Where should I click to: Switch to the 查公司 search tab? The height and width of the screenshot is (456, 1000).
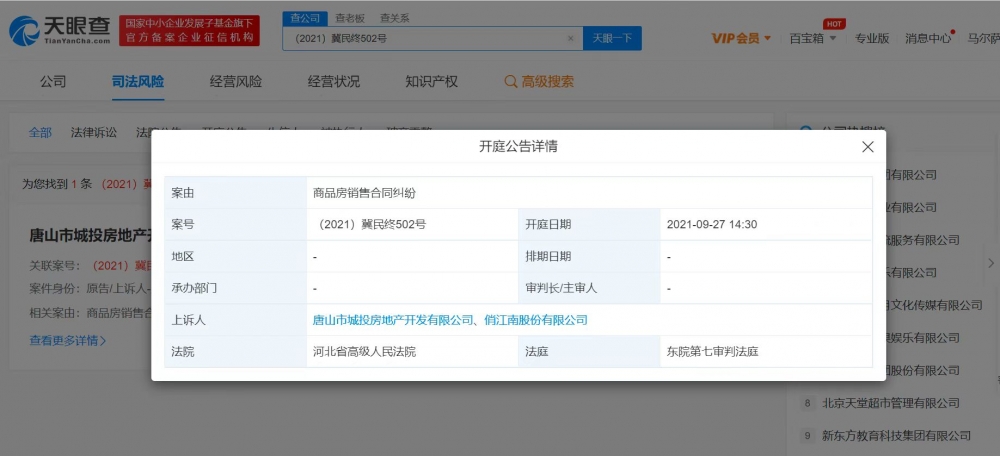coord(305,18)
